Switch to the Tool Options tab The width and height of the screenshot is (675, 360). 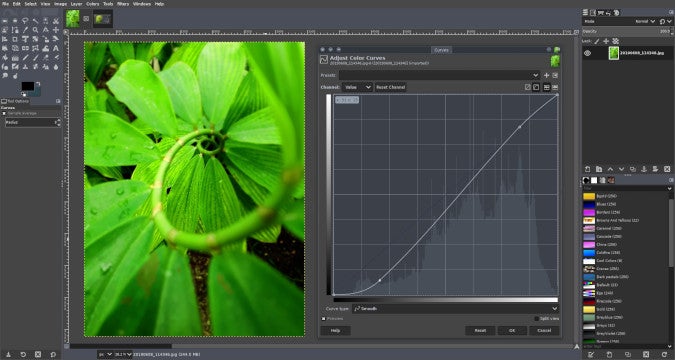pyautogui.click(x=16, y=101)
